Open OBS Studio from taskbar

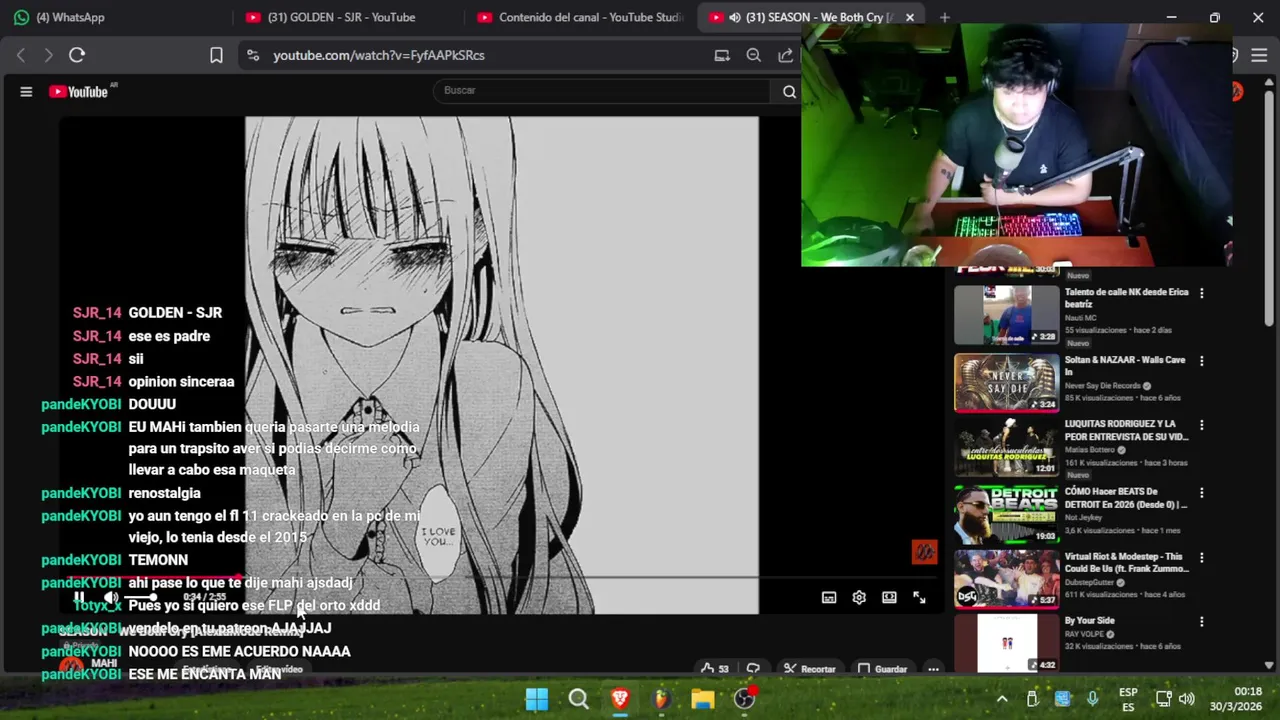point(744,699)
